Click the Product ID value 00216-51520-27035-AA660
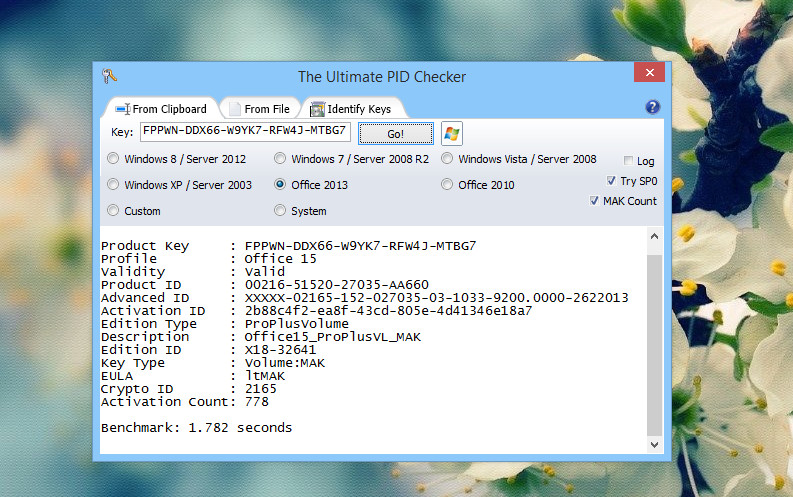Viewport: 793px width, 497px height. (x=336, y=285)
